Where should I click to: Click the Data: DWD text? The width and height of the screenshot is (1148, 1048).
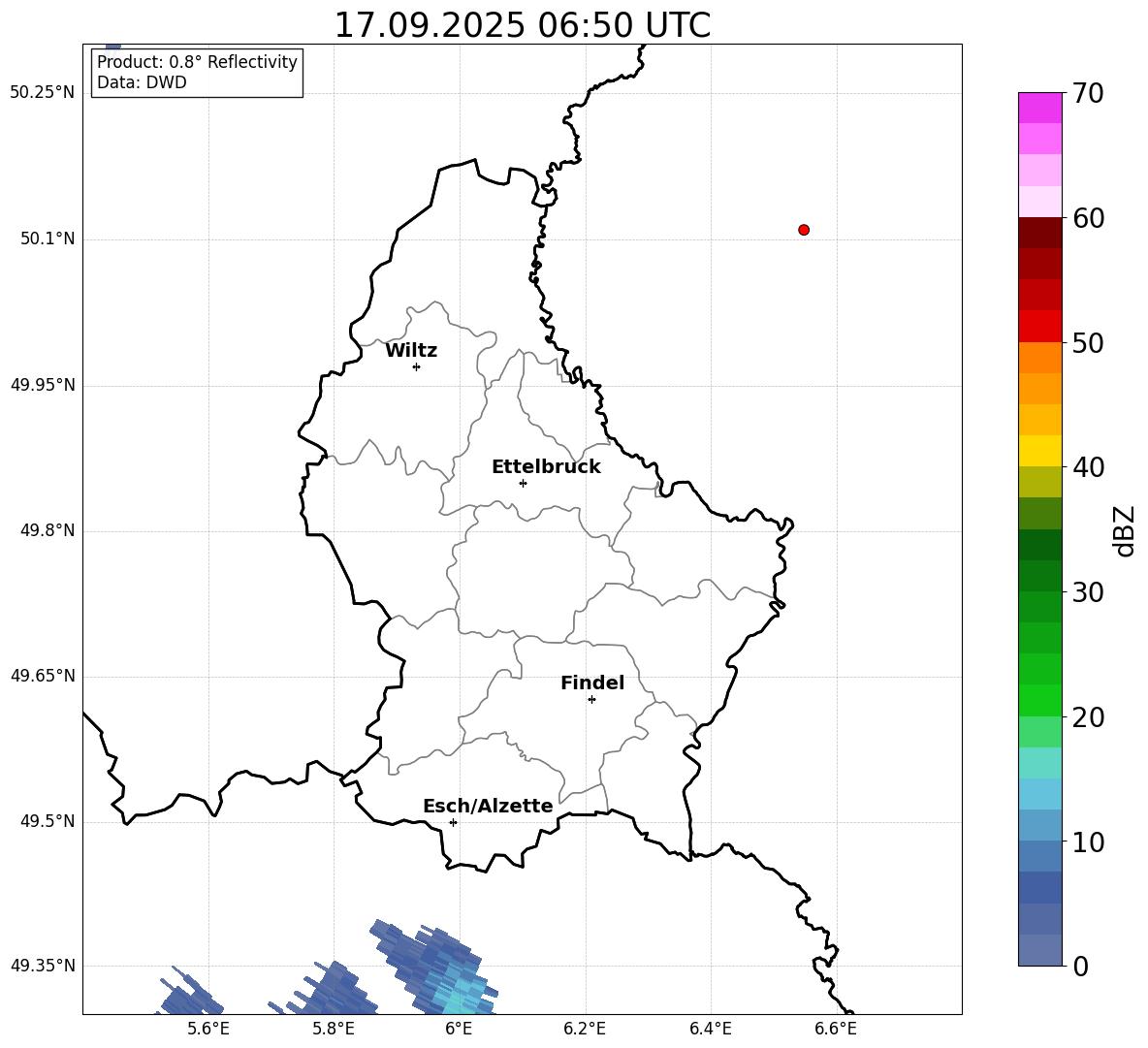142,82
